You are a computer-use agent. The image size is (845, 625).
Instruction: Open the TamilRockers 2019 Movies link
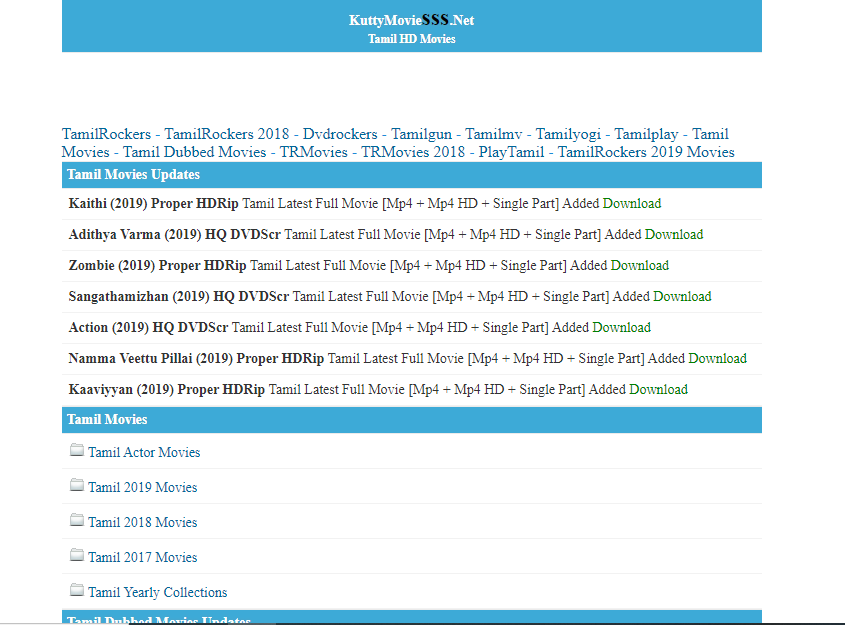click(646, 152)
